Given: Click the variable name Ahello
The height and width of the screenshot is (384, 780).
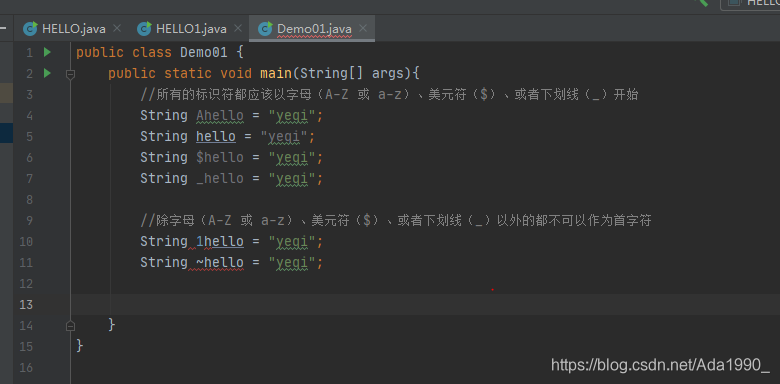Looking at the screenshot, I should (x=220, y=115).
